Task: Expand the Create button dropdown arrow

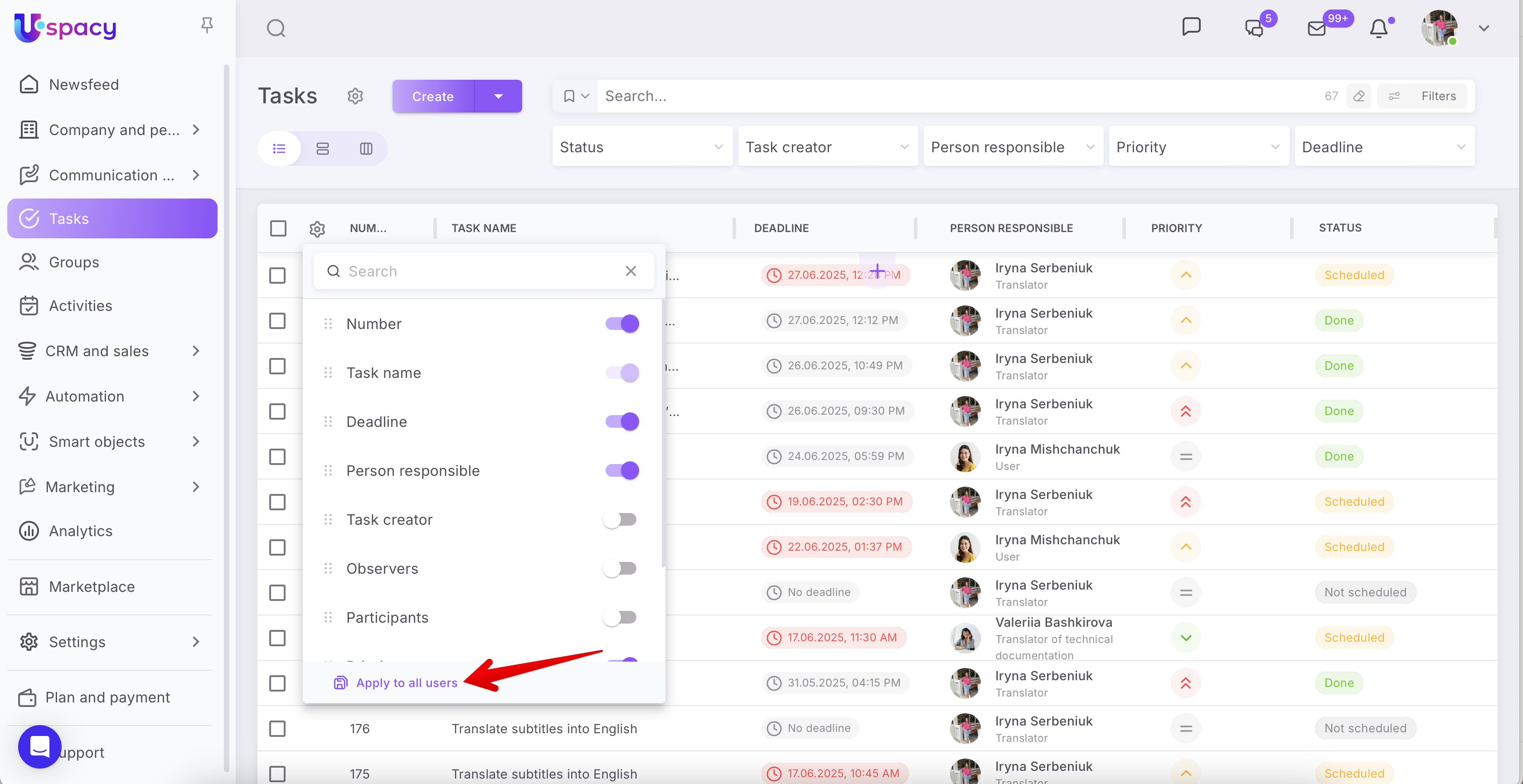Action: coord(499,96)
